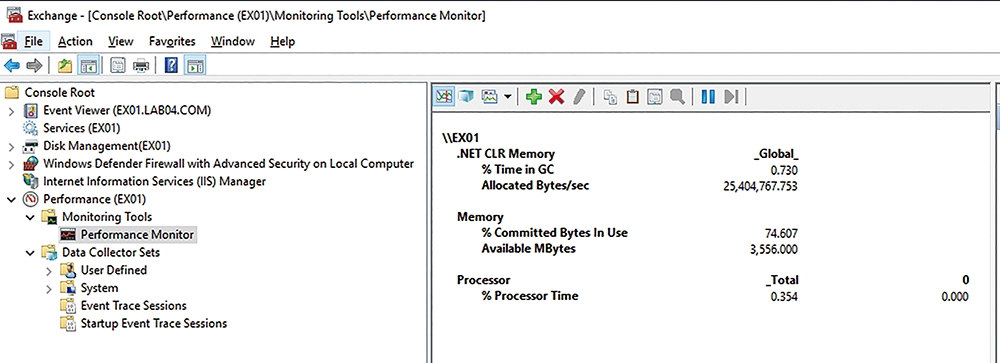Click the % Committed Bytes In Use counter
Image resolution: width=1000 pixels, height=363 pixels.
pyautogui.click(x=554, y=233)
